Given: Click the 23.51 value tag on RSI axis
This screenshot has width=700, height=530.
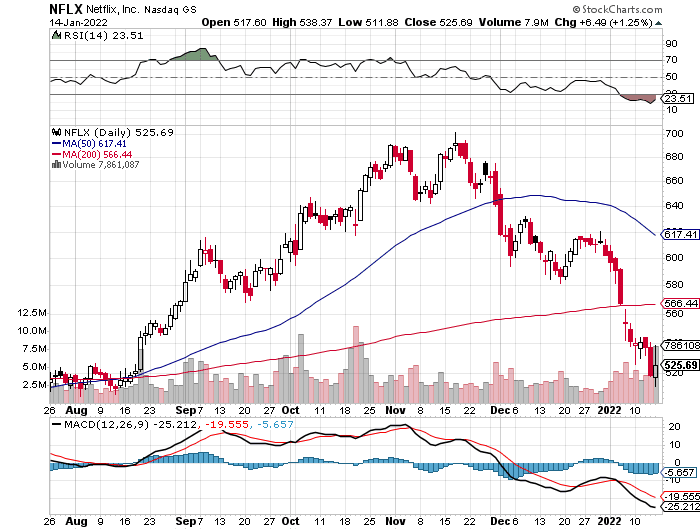Looking at the screenshot, I should 678,99.
